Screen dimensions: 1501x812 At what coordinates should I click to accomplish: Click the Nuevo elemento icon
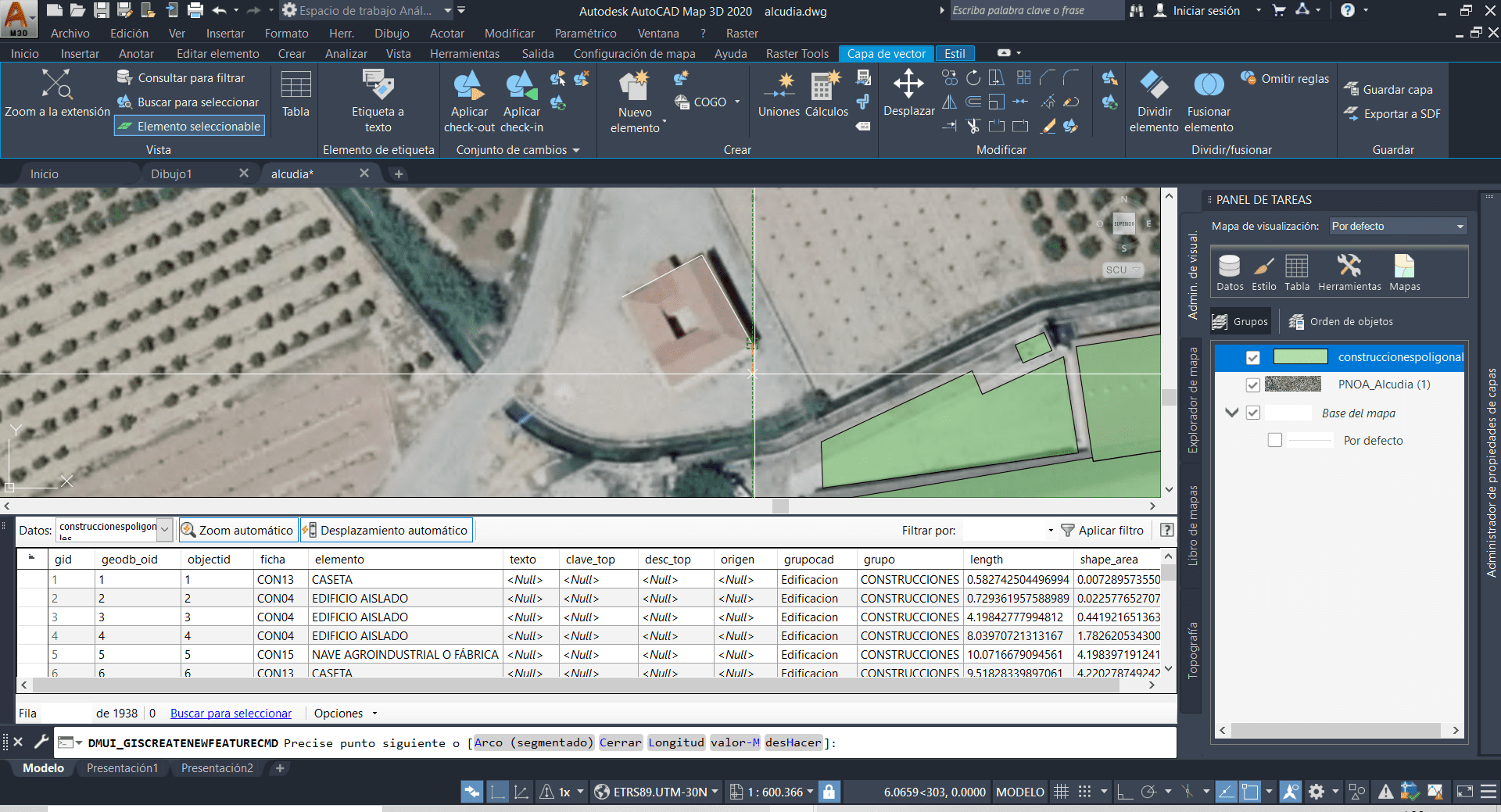(635, 88)
